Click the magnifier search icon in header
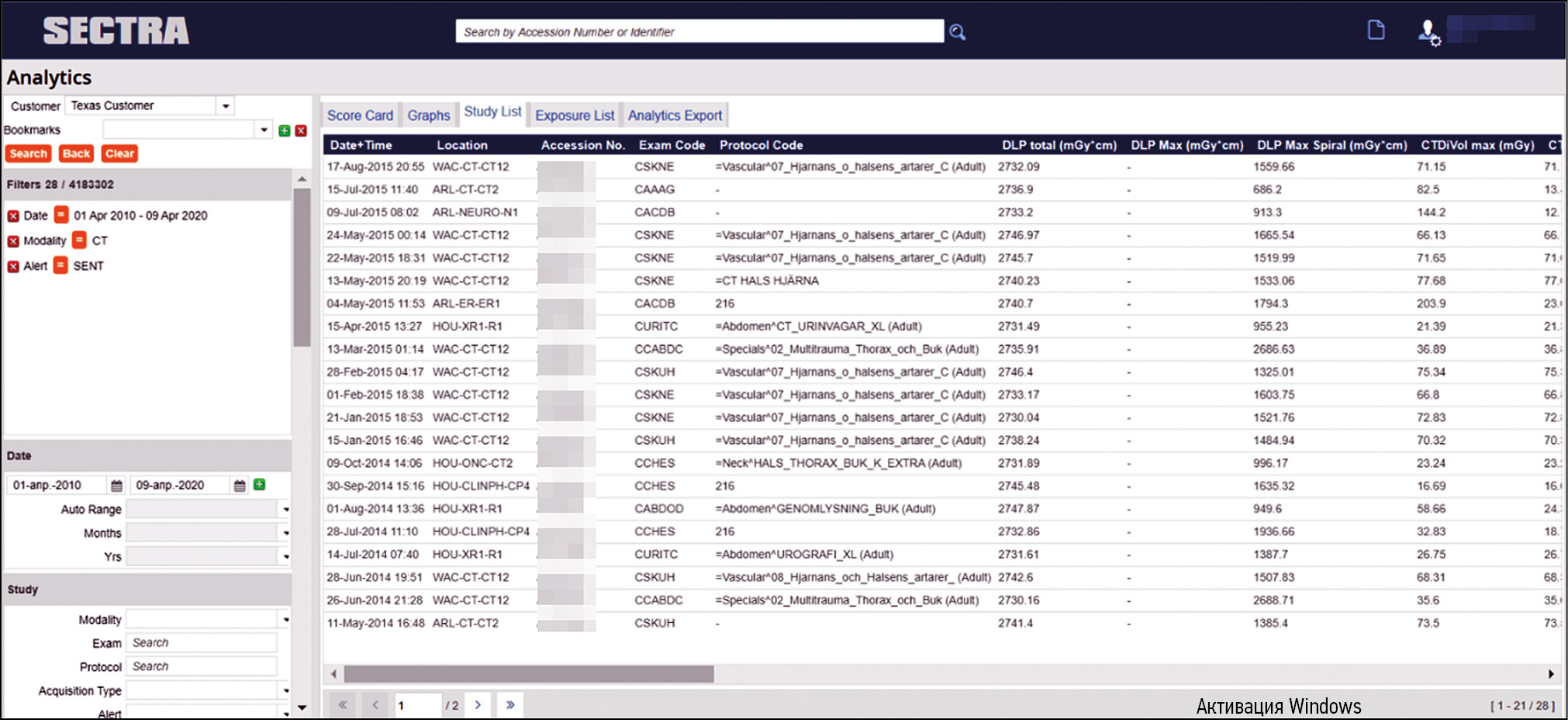Image resolution: width=1568 pixels, height=723 pixels. tap(958, 32)
